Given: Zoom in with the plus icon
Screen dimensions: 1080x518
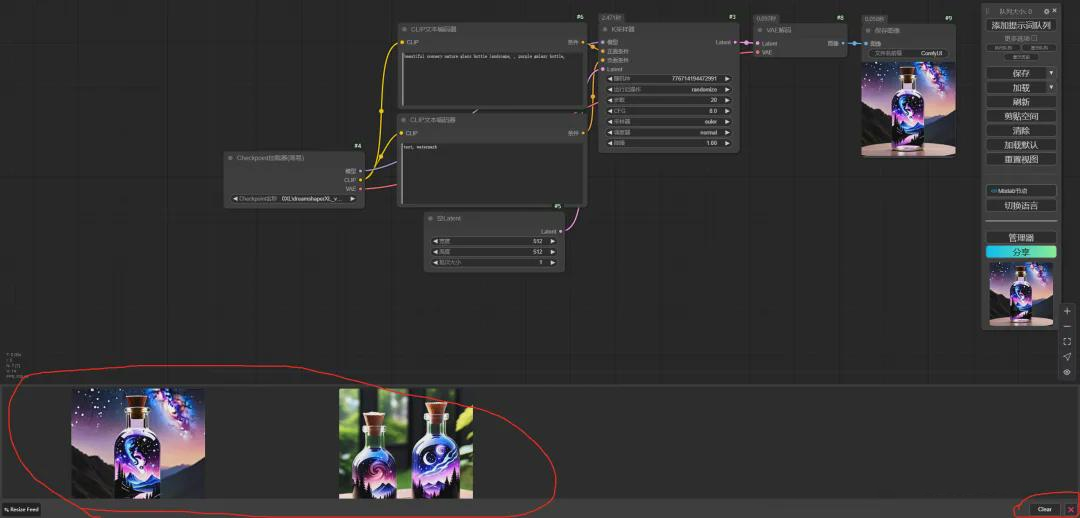Looking at the screenshot, I should click(x=1067, y=311).
